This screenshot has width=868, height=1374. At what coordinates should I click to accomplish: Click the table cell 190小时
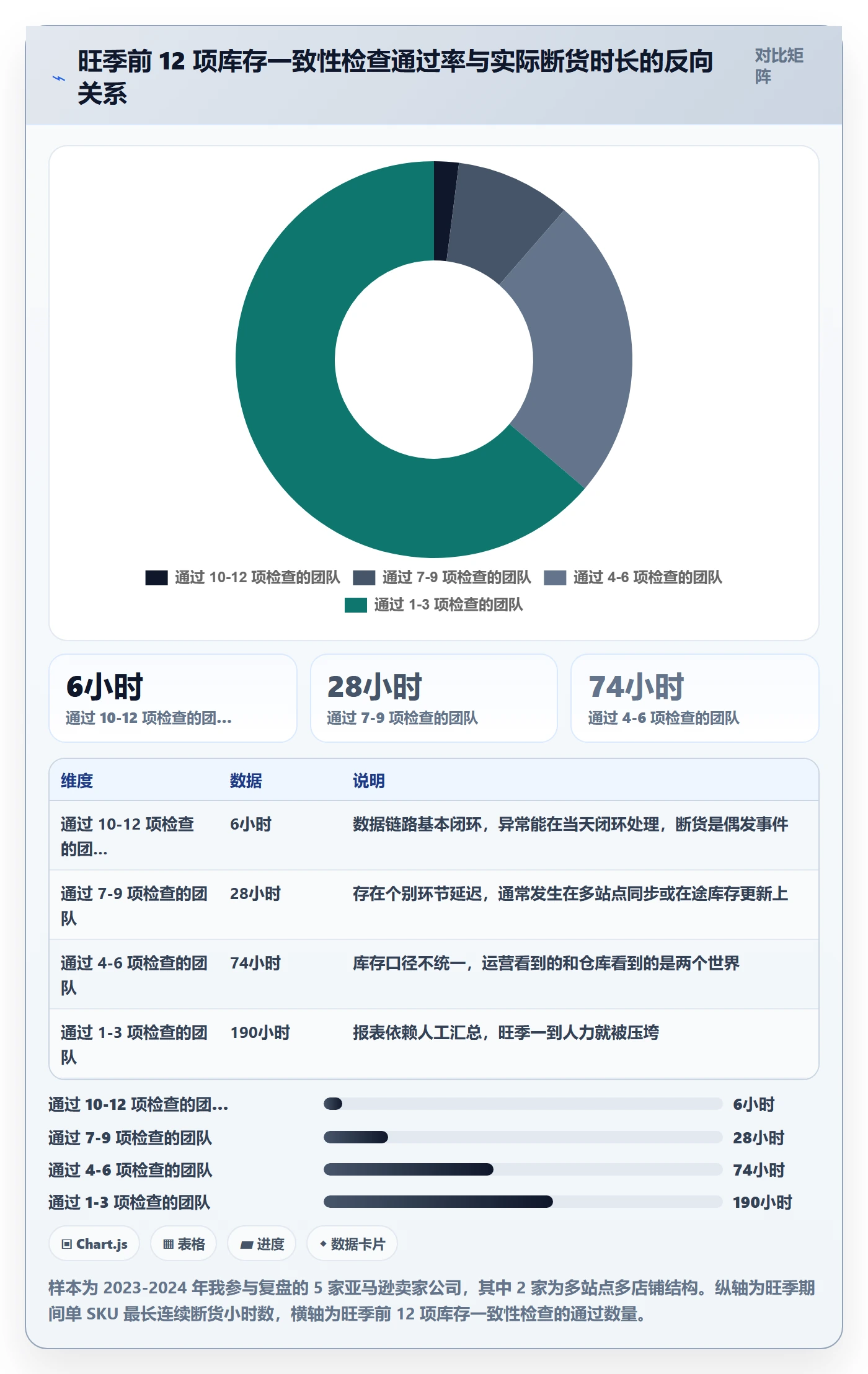point(260,1032)
